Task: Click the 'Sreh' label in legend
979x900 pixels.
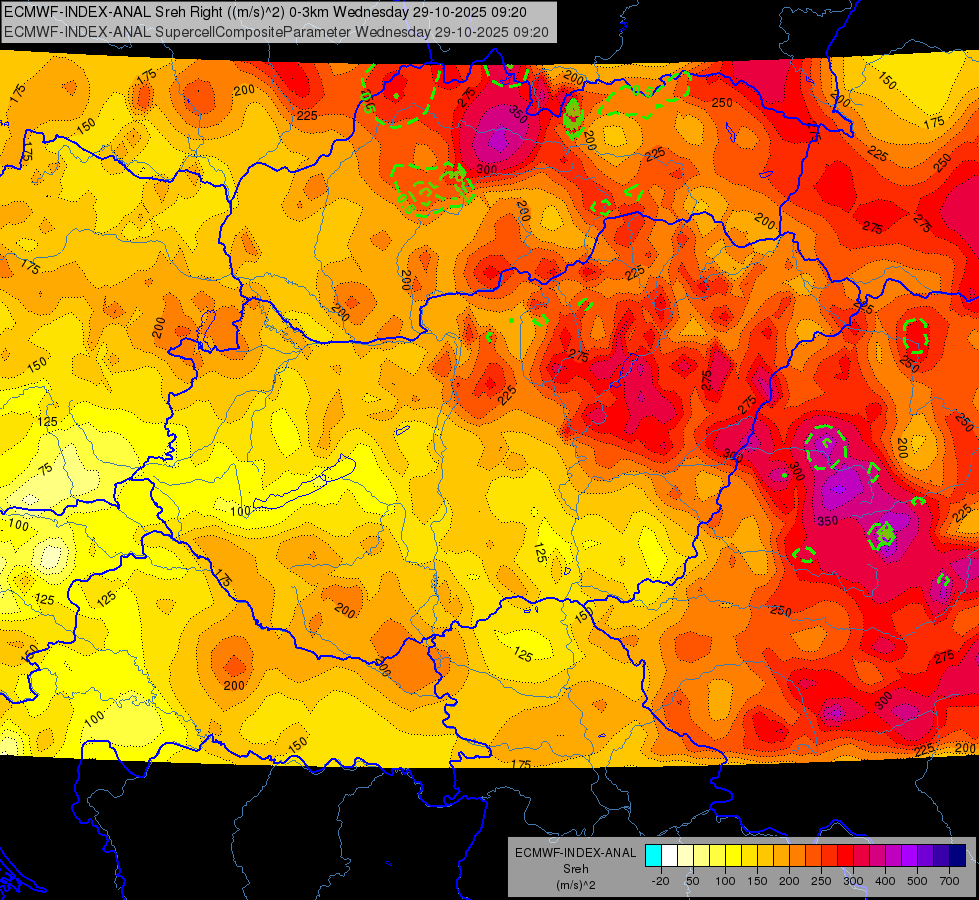Action: coord(576,869)
